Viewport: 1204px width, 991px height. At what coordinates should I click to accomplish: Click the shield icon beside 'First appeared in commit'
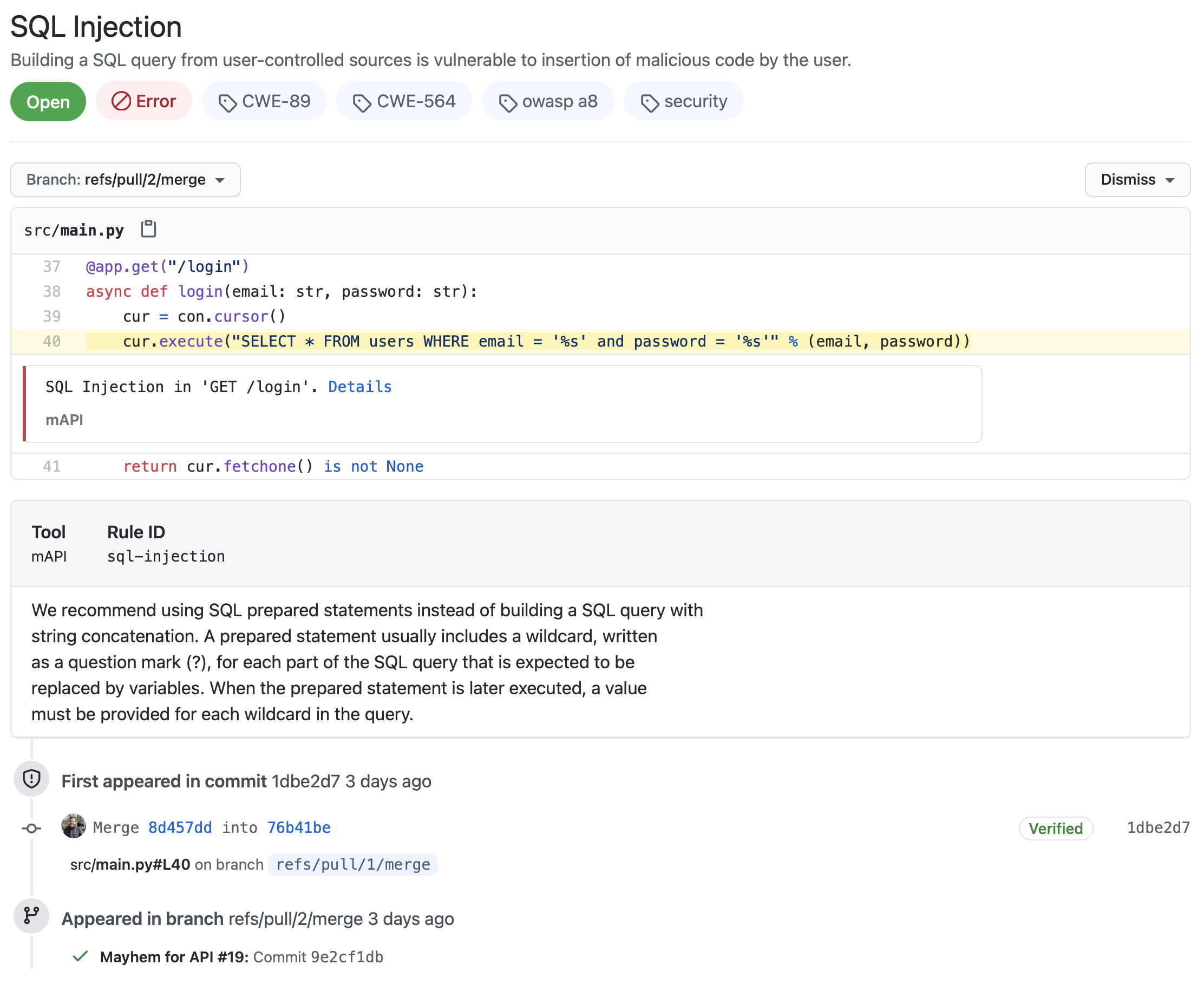click(31, 780)
